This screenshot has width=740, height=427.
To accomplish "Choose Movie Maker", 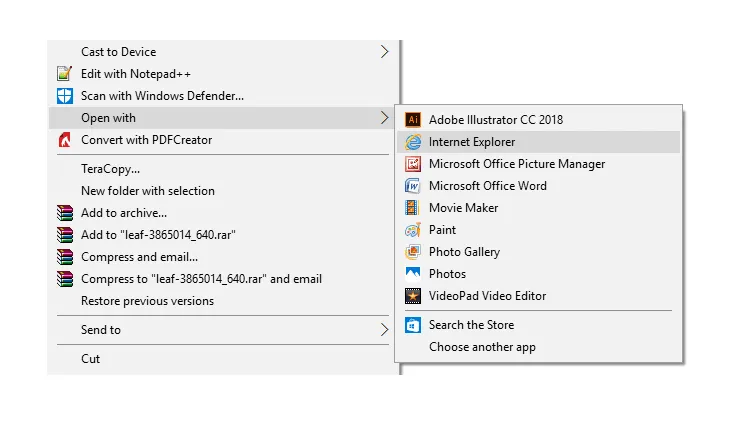I will [538, 208].
